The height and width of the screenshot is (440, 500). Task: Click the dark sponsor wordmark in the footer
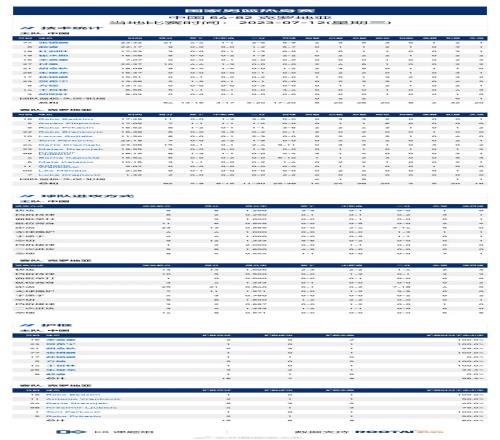point(385,432)
